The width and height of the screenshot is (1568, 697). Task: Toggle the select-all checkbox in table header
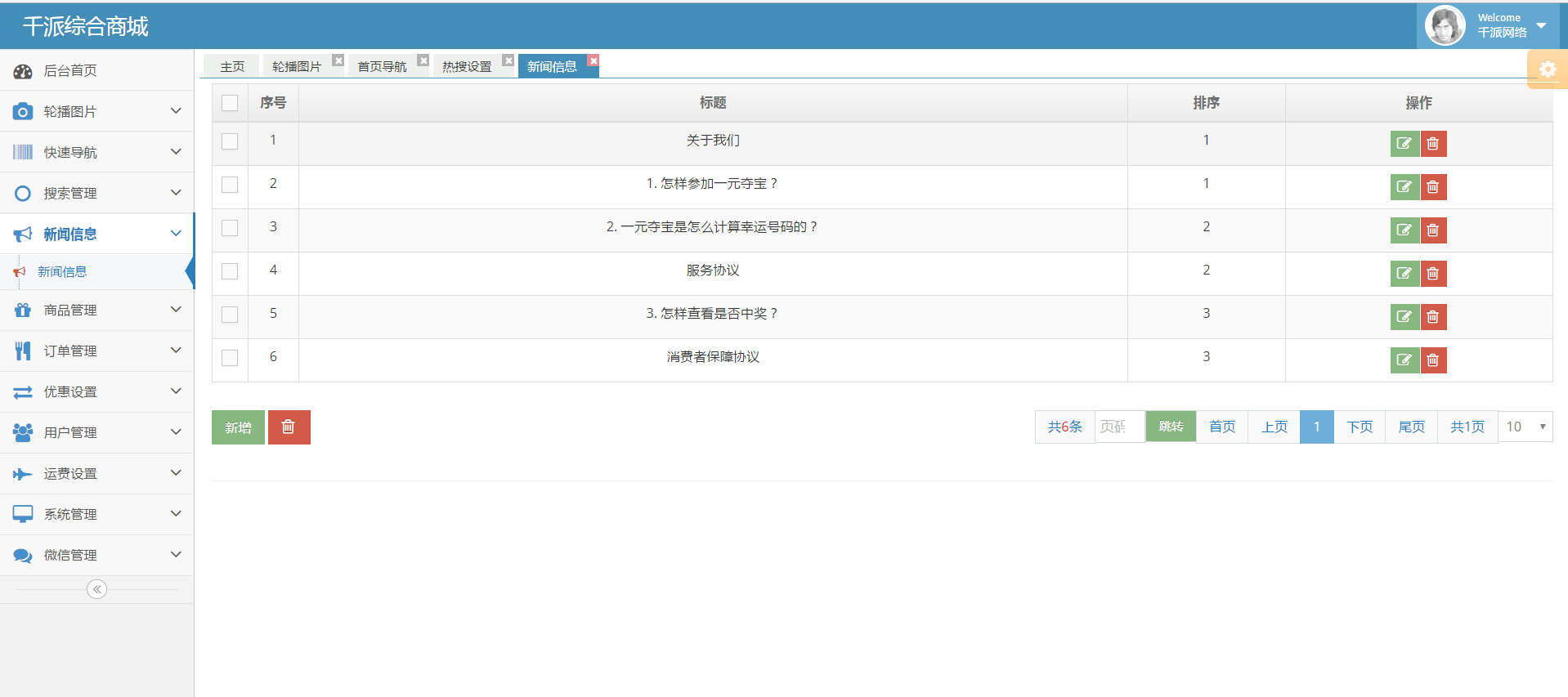tap(230, 103)
